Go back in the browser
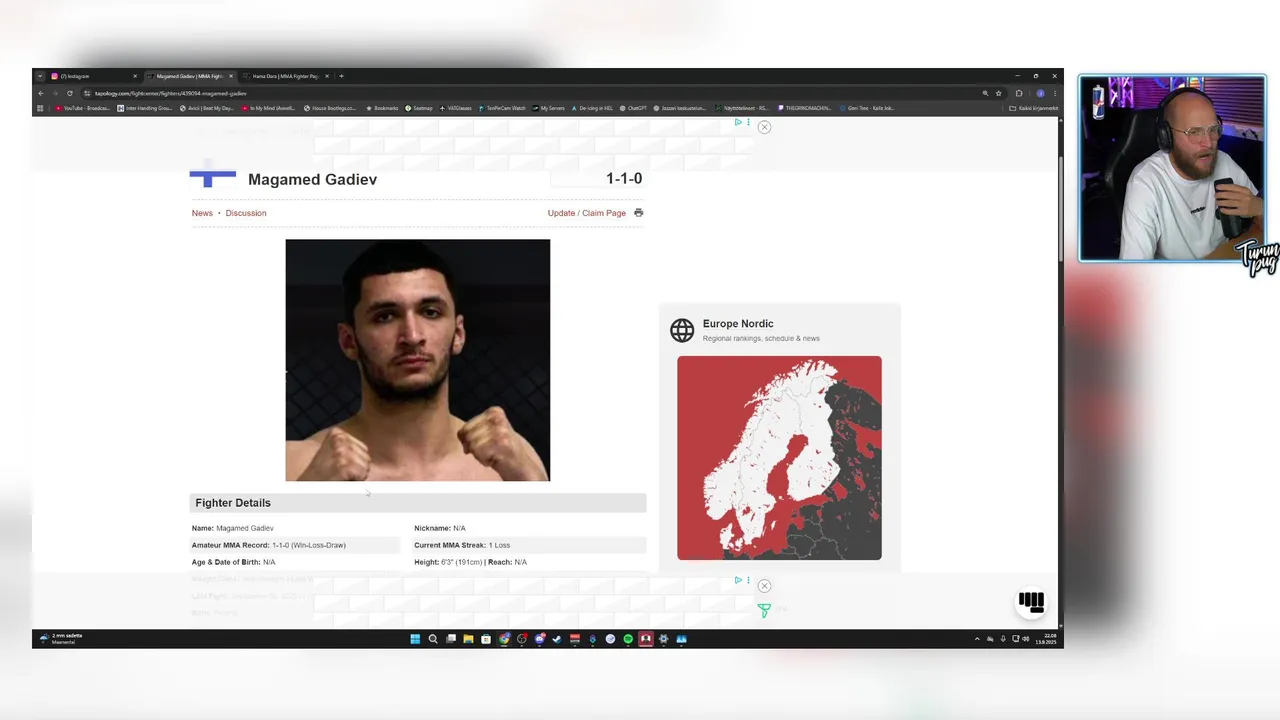 [x=41, y=93]
